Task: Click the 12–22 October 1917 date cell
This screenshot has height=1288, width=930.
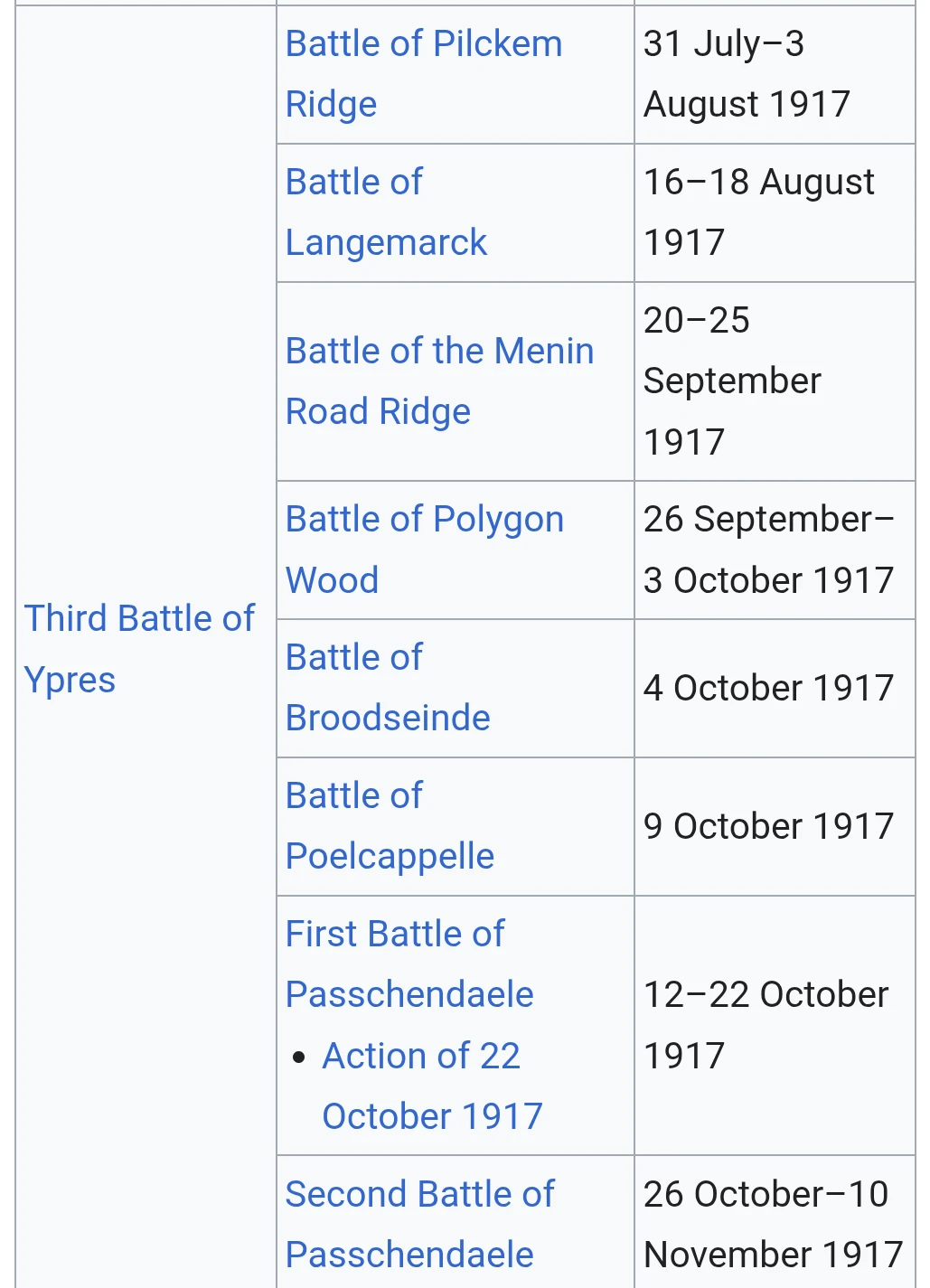Action: (775, 1026)
